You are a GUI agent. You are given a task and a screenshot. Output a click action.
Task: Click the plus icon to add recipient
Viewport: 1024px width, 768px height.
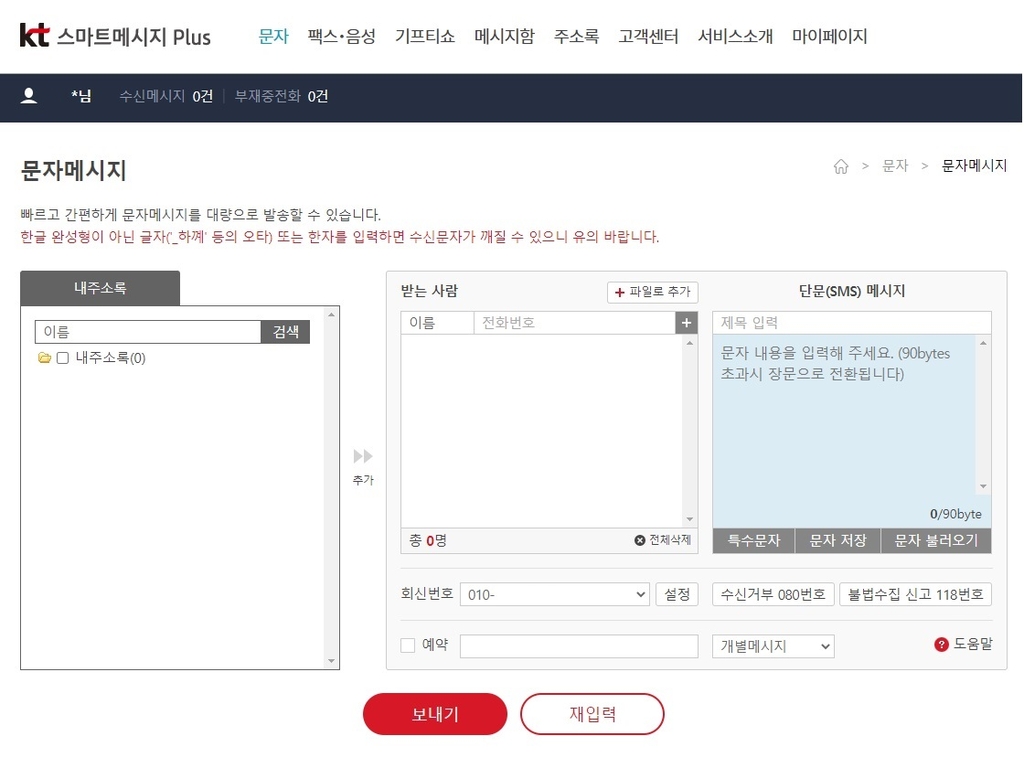[x=685, y=323]
